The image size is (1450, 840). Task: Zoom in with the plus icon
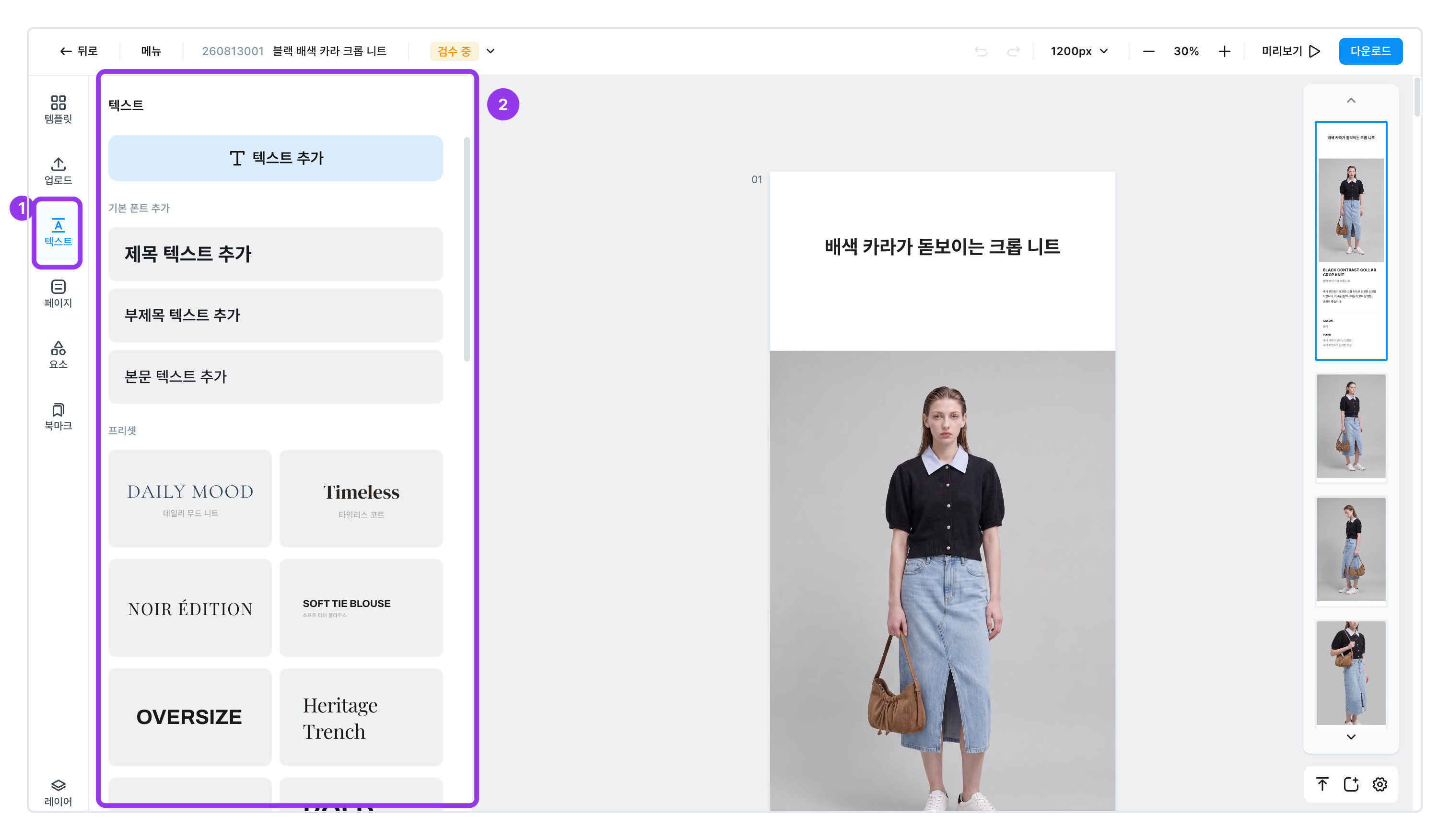pyautogui.click(x=1225, y=51)
